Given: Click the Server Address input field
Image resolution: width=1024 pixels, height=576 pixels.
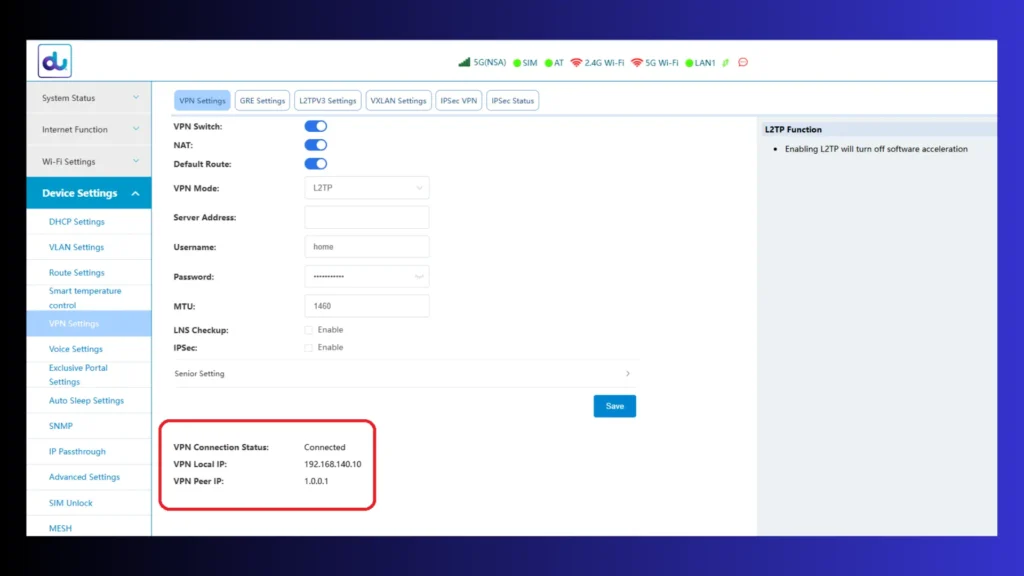Looking at the screenshot, I should [x=366, y=218].
